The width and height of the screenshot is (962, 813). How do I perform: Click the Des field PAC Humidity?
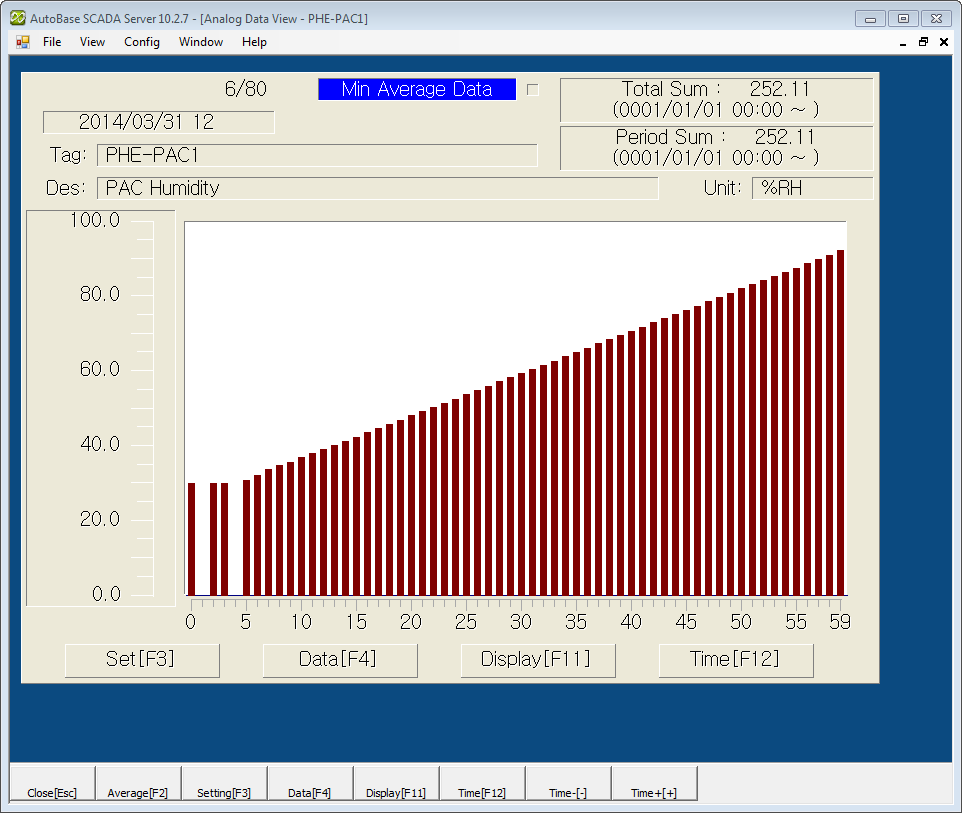tap(377, 188)
